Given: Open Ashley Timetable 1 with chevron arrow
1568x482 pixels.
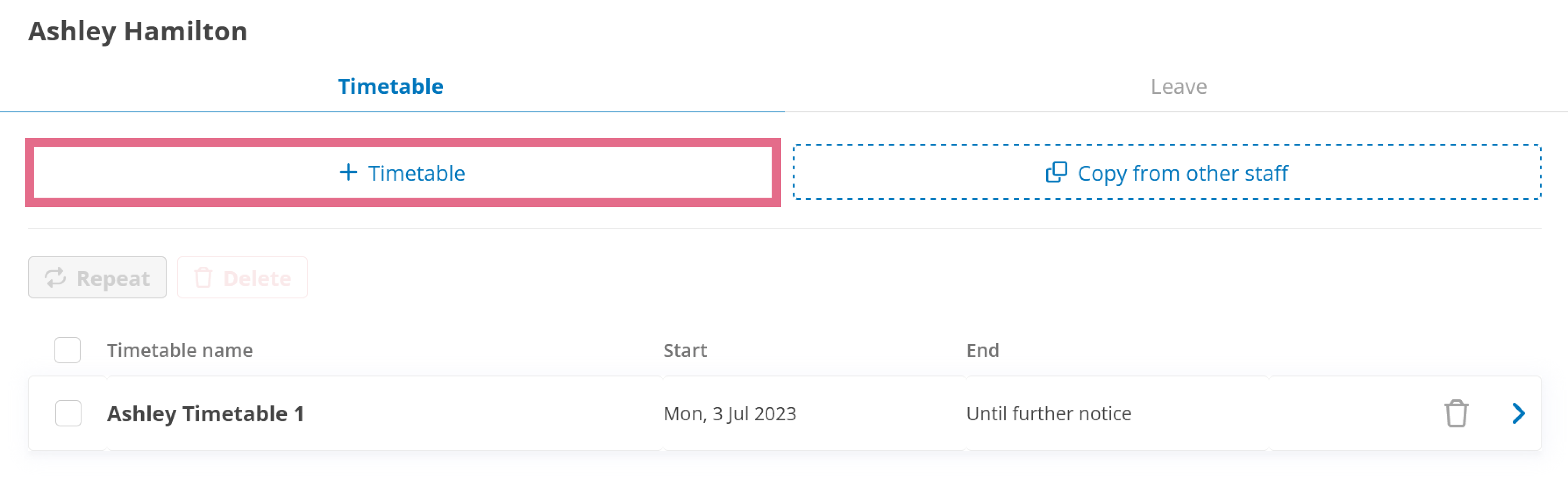Looking at the screenshot, I should tap(1518, 414).
